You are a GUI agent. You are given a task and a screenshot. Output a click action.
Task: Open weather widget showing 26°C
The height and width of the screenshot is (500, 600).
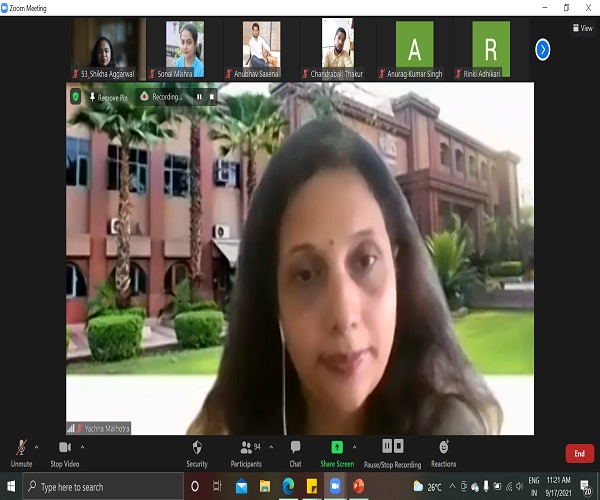point(427,487)
